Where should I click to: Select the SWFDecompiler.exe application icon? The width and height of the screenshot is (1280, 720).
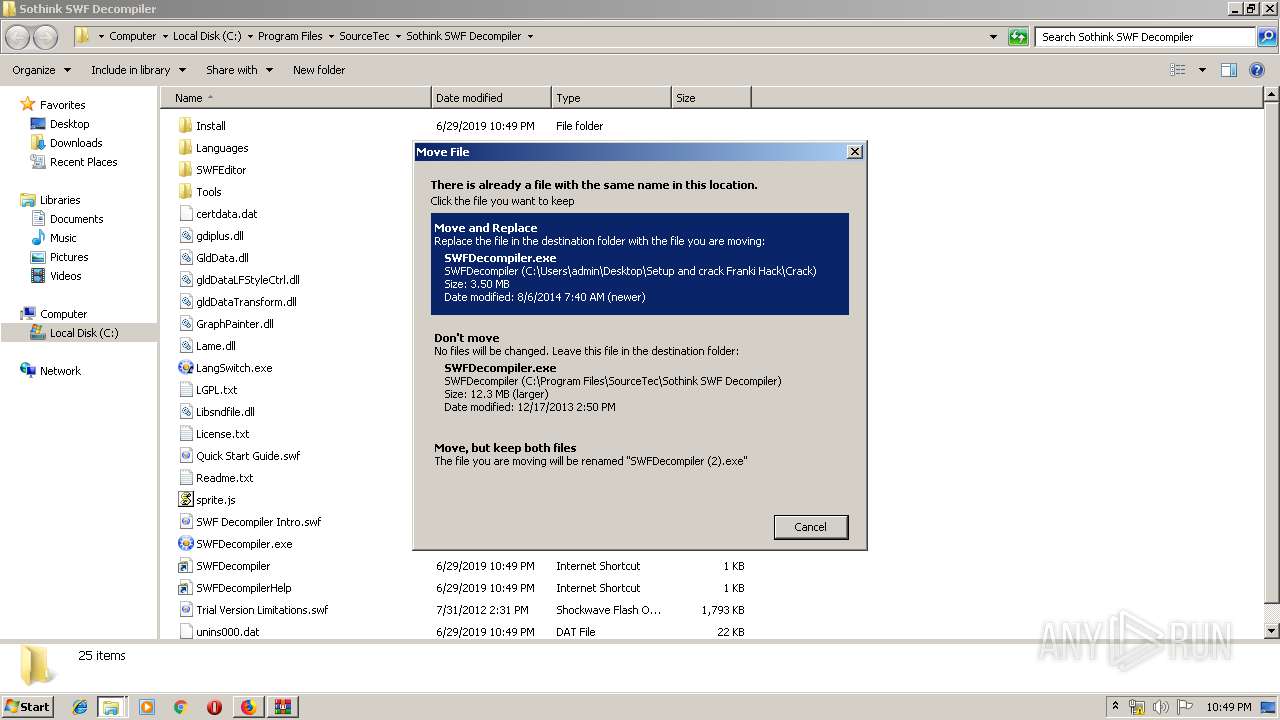pyautogui.click(x=185, y=544)
